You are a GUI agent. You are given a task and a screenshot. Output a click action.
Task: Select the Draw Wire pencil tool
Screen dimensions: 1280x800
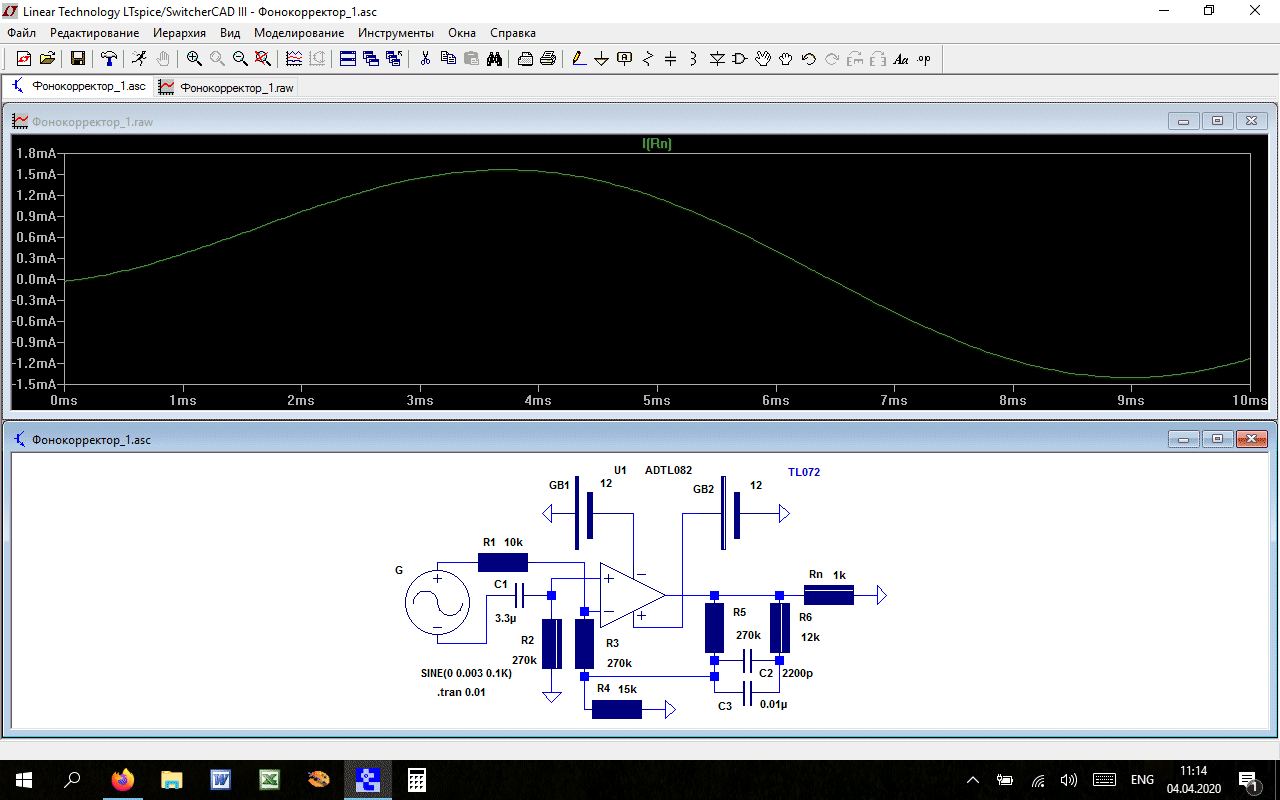click(578, 59)
